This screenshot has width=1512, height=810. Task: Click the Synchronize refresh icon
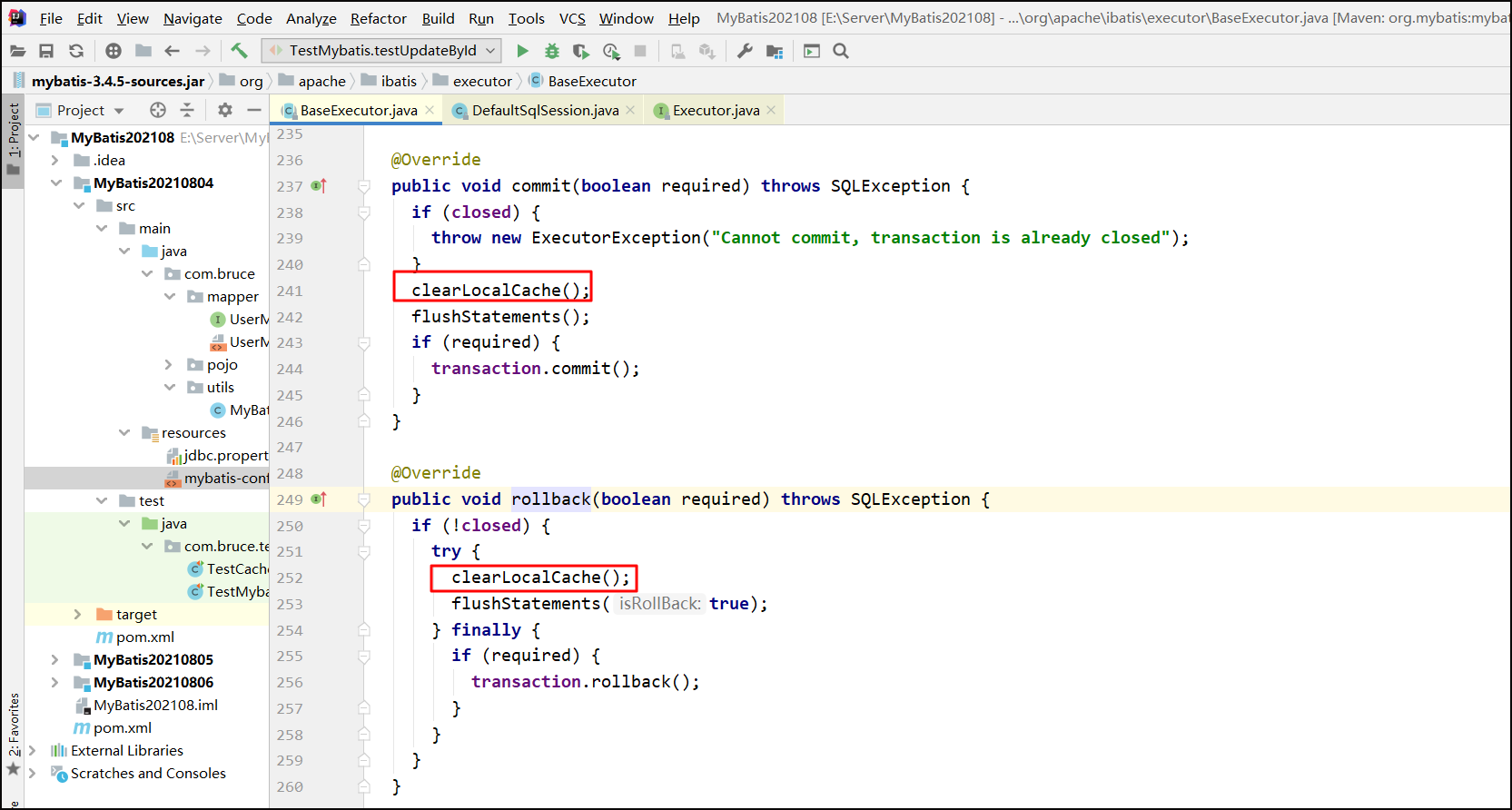(x=76, y=51)
